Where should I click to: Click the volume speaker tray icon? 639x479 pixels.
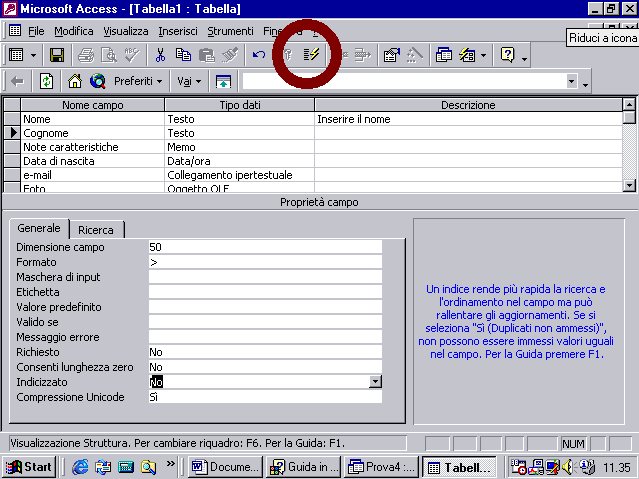click(x=567, y=467)
